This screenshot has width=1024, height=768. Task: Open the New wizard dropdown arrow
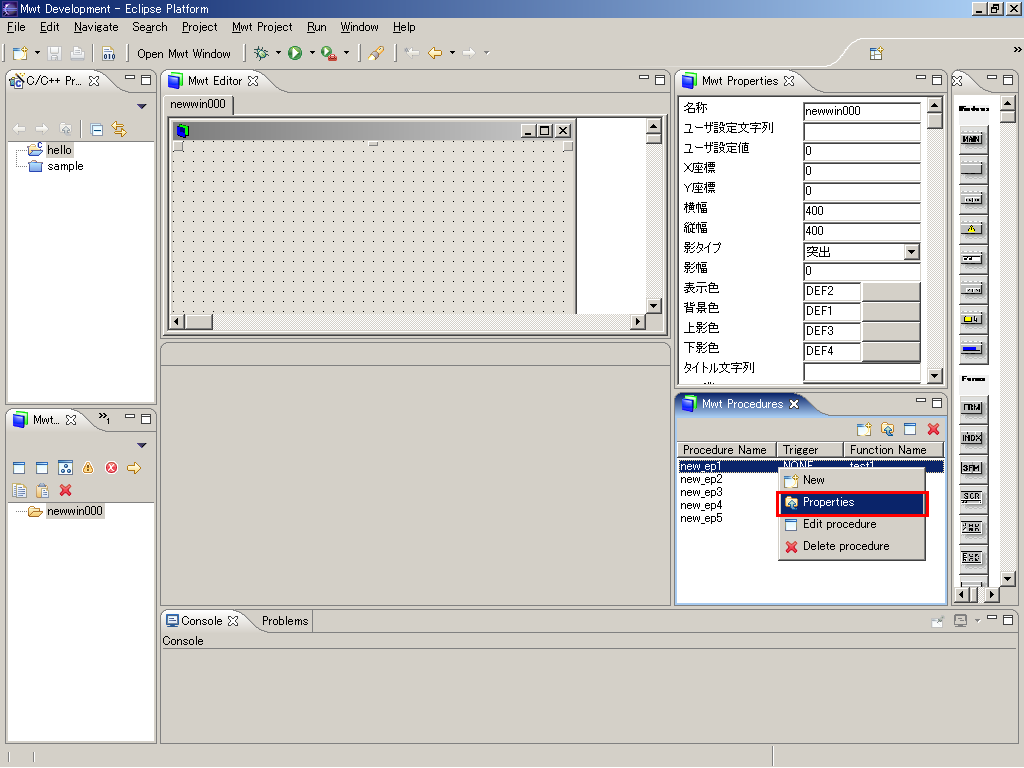[x=37, y=53]
